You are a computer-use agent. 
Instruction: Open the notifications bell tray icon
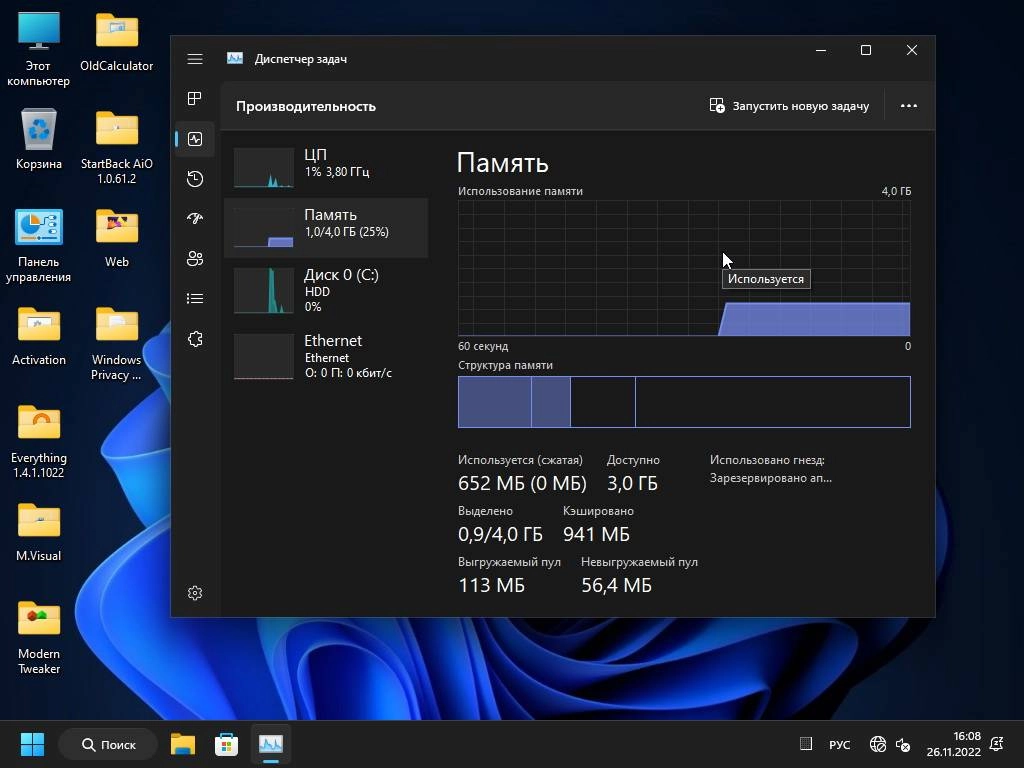(997, 744)
